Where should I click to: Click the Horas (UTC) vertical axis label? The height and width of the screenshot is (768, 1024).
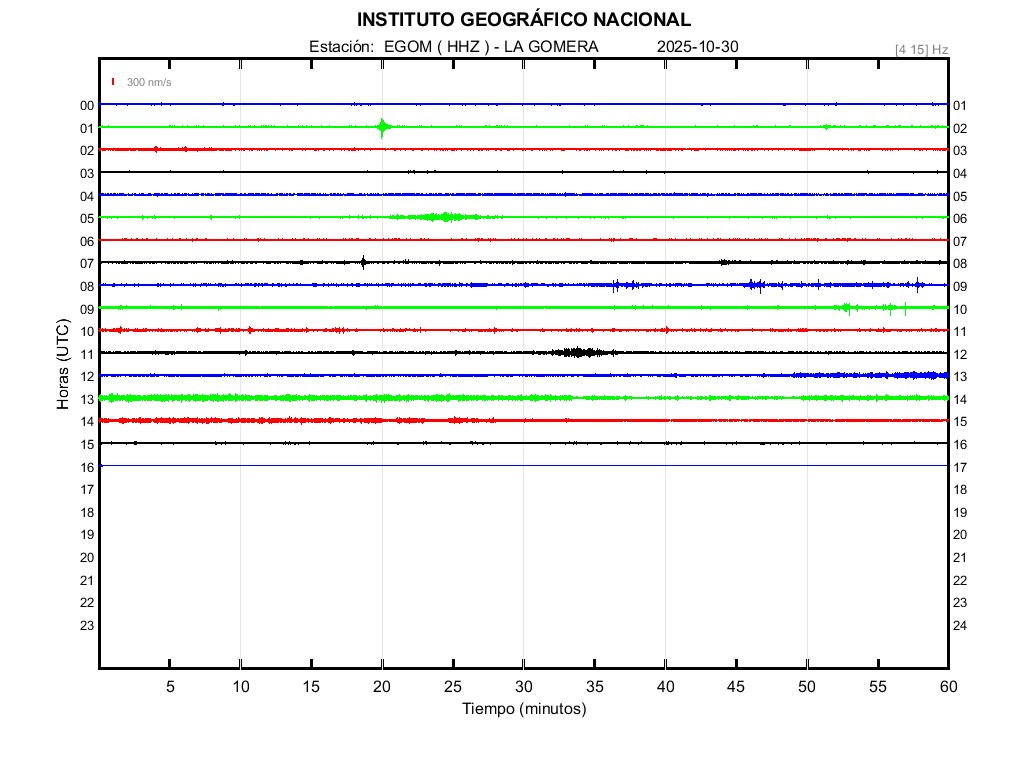coord(62,365)
